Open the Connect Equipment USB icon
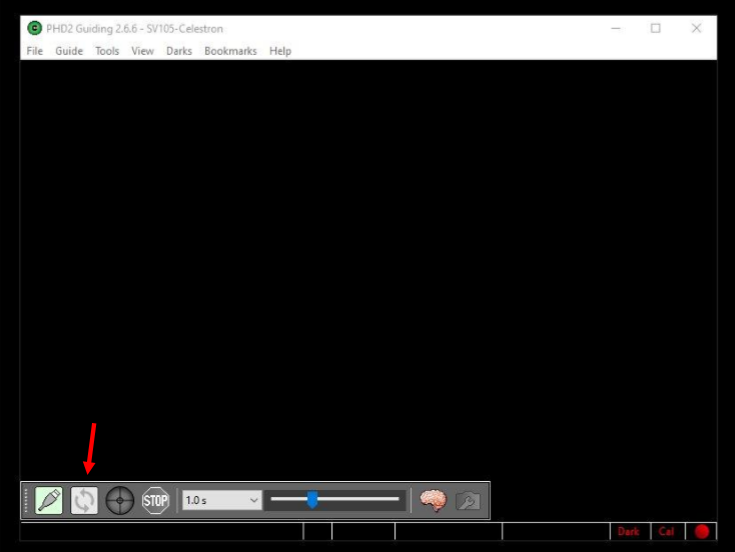735x552 pixels. click(x=49, y=500)
